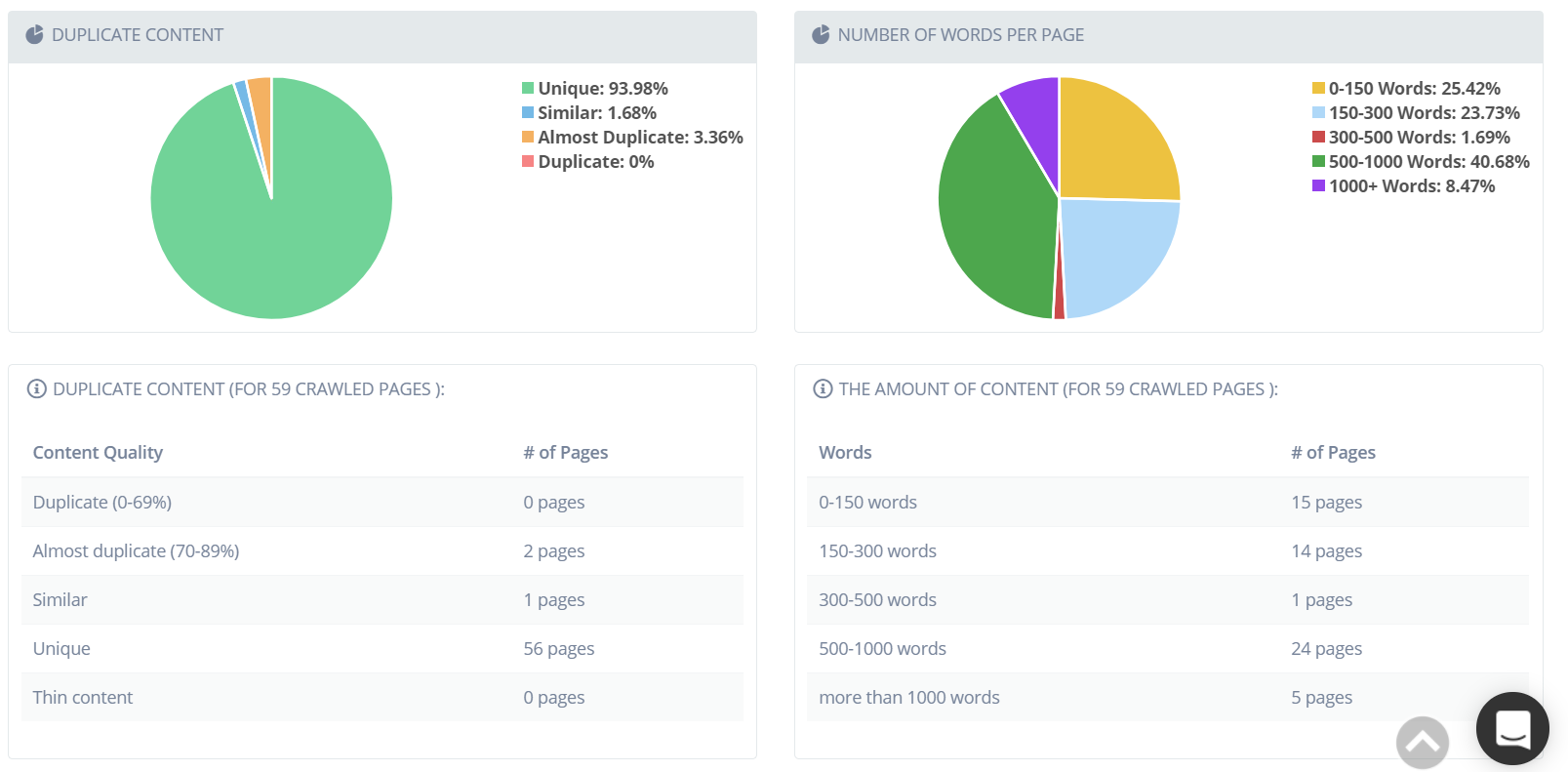Select the Thin content row
The height and width of the screenshot is (772, 1568).
(83, 698)
